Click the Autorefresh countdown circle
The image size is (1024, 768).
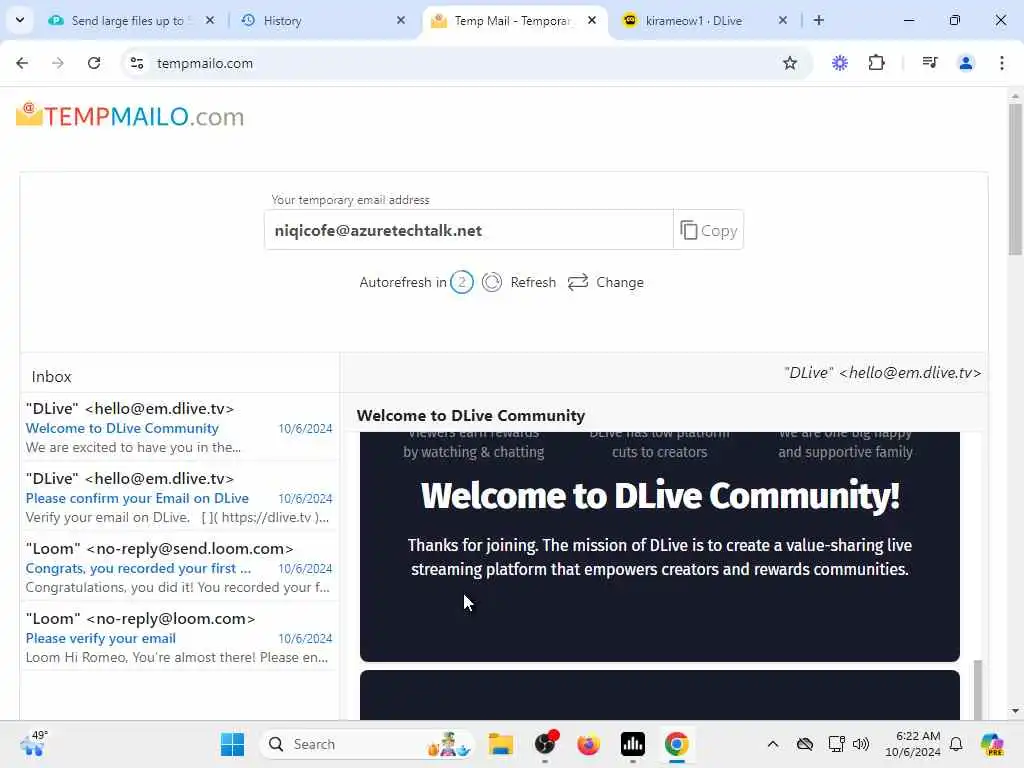[x=462, y=282]
